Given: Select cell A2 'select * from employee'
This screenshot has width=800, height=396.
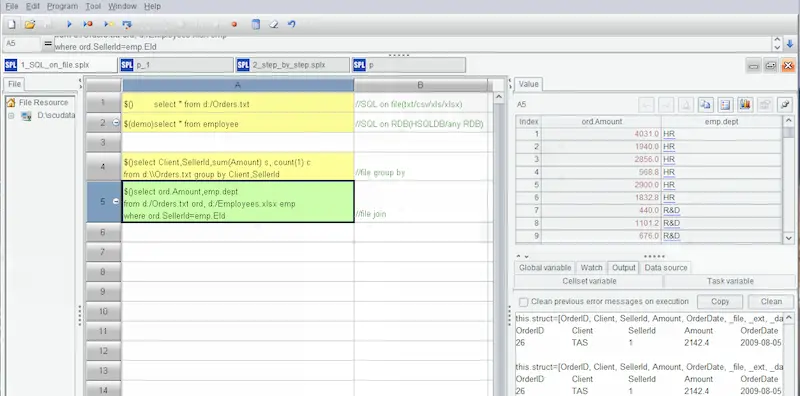Looking at the screenshot, I should [x=238, y=123].
